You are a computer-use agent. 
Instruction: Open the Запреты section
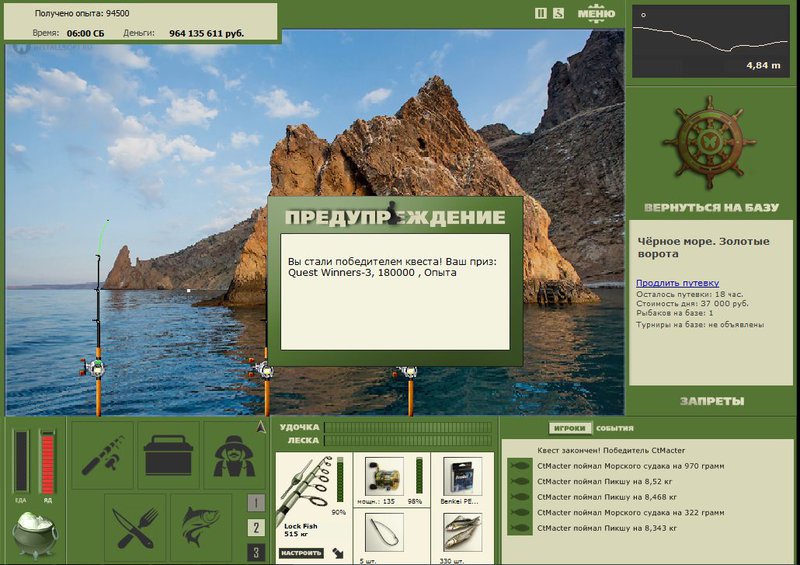click(712, 401)
